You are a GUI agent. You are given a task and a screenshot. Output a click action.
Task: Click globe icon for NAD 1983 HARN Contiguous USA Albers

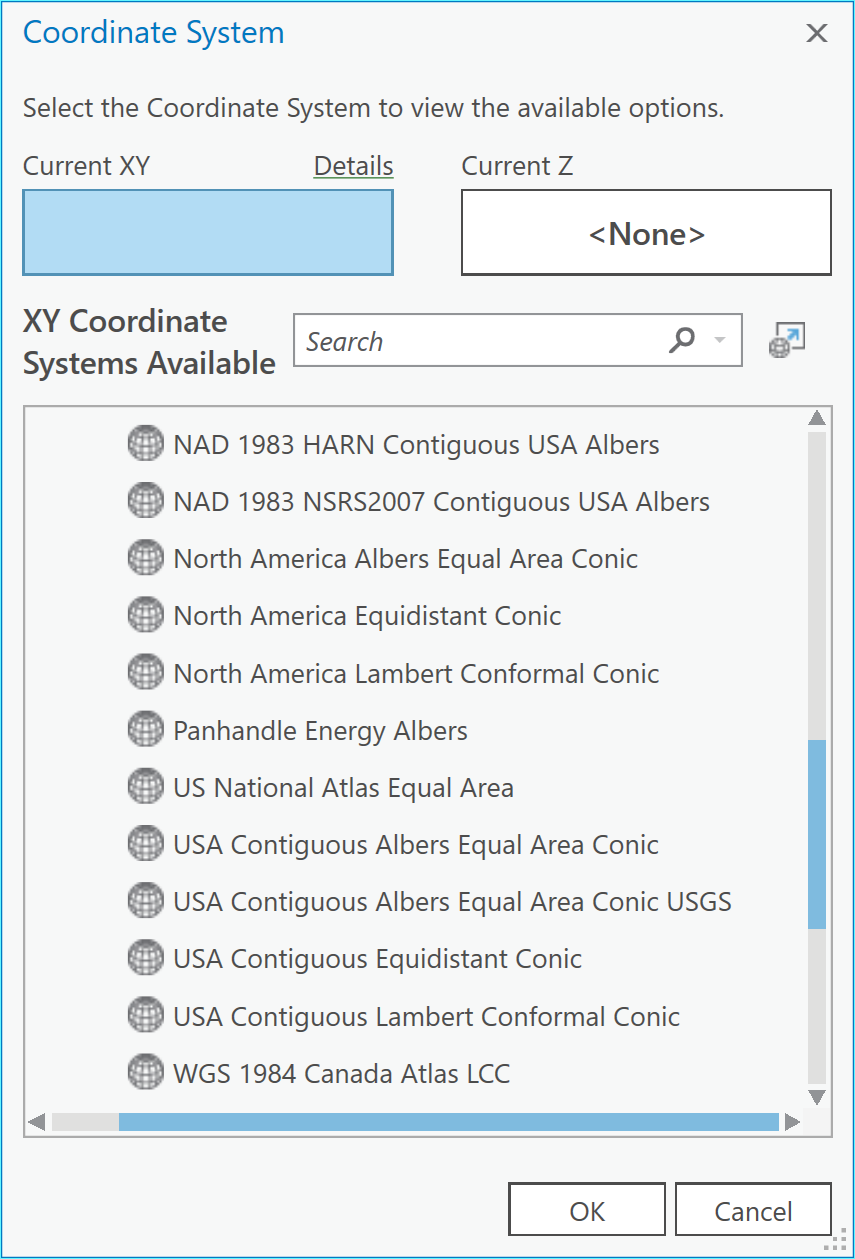146,444
